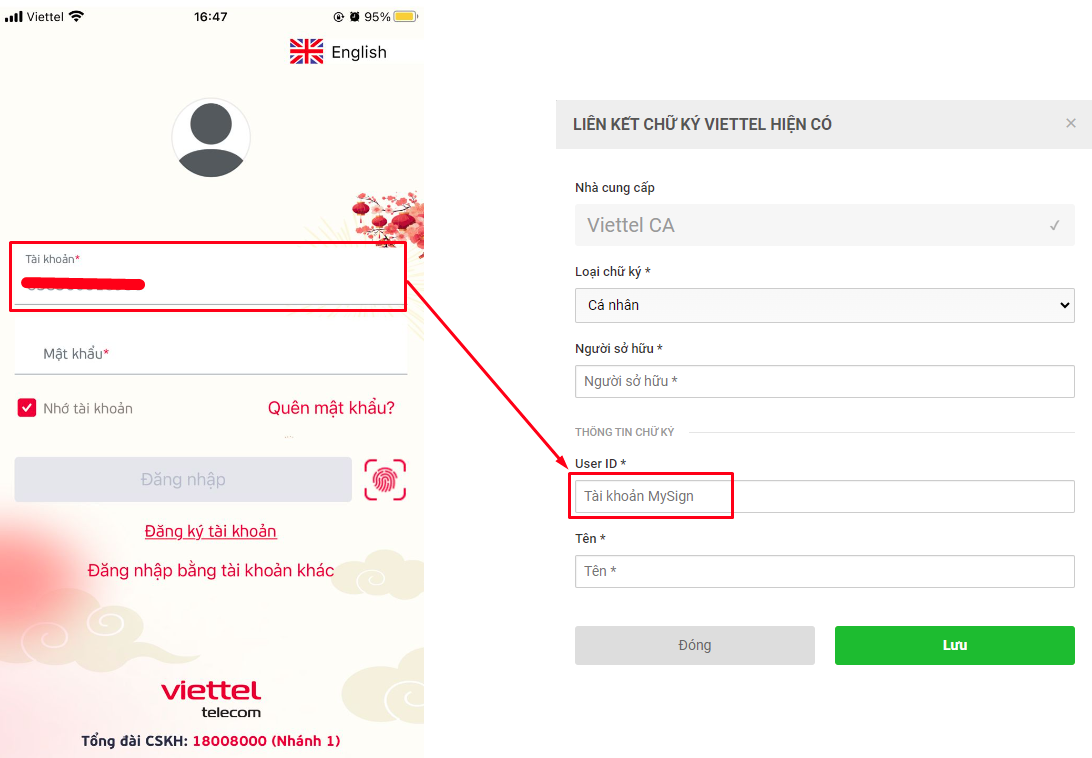Image resolution: width=1092 pixels, height=758 pixels.
Task: Switch language to English
Action: (x=359, y=52)
